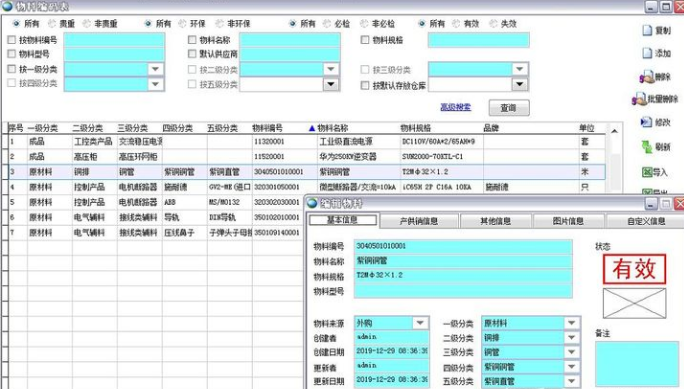Click the sort arrow on the 物料名称 column
The width and height of the screenshot is (684, 389).
(x=311, y=128)
